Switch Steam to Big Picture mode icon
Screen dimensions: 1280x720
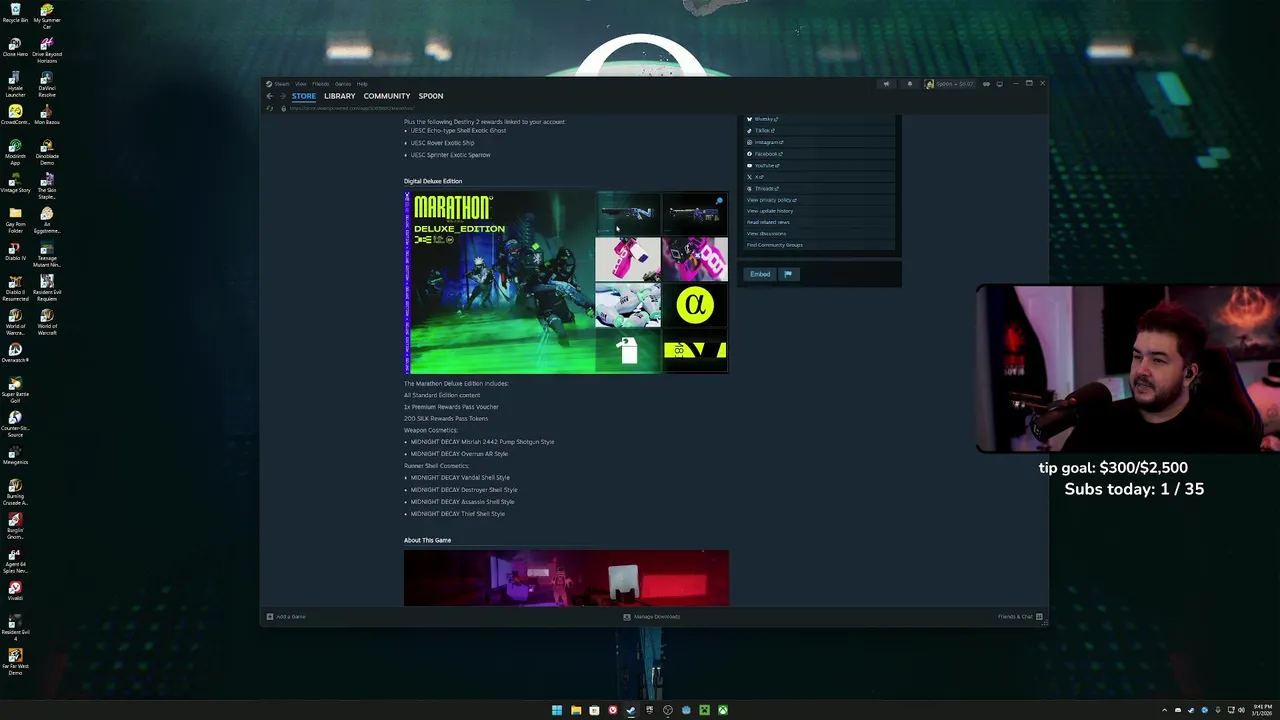pos(999,84)
